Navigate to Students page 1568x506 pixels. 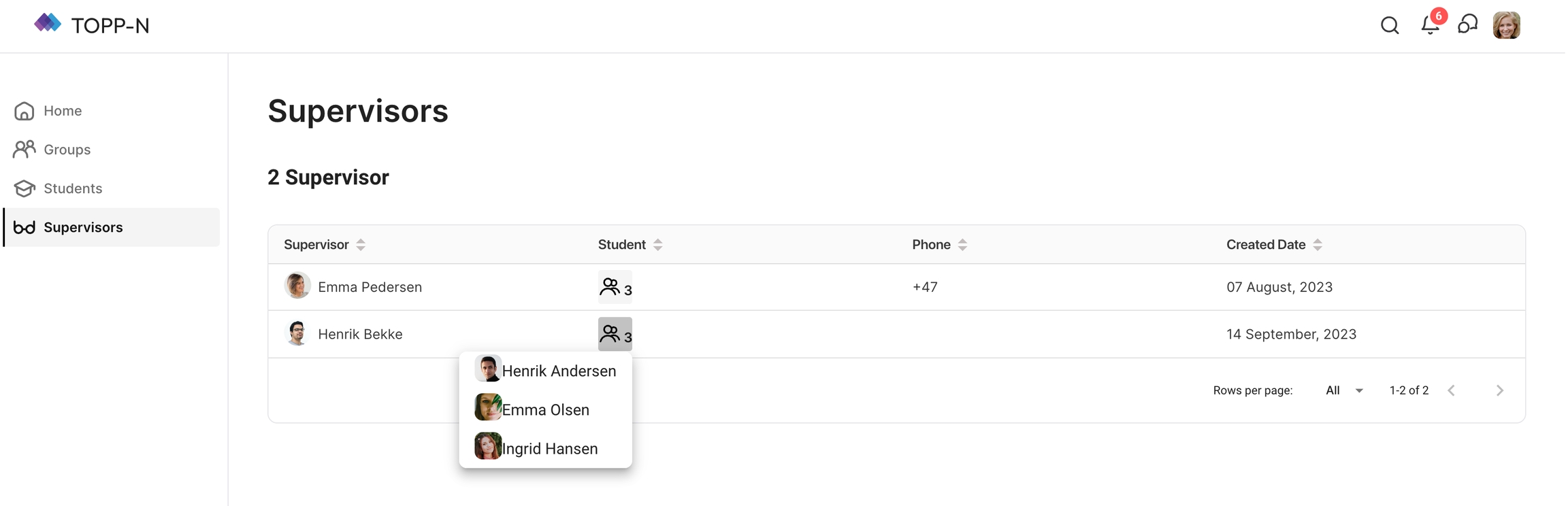coord(72,188)
